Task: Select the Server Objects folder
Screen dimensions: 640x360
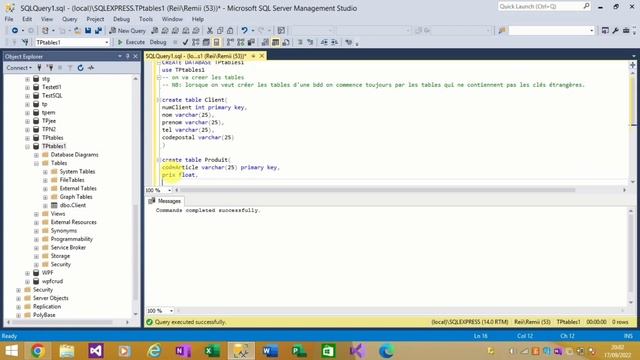Action: pos(51,298)
